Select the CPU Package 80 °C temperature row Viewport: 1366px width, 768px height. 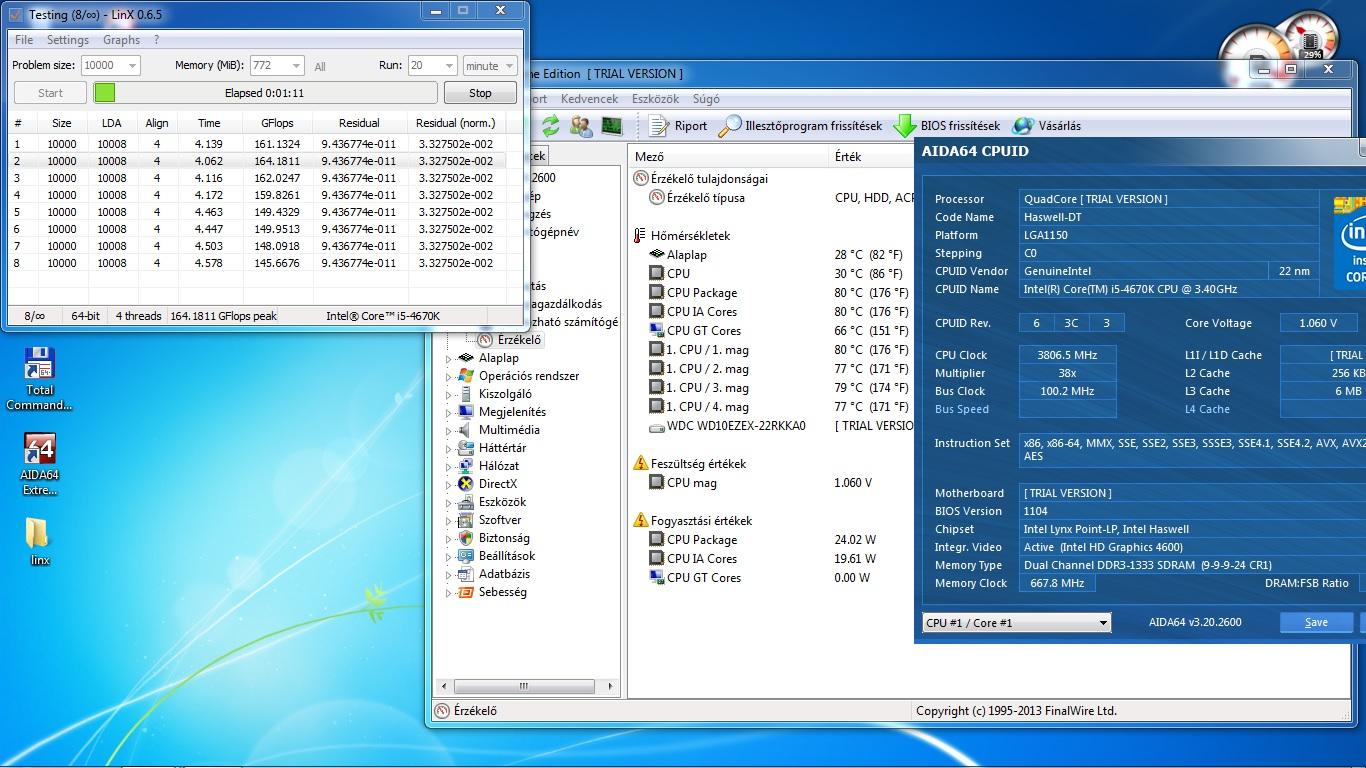pos(772,293)
